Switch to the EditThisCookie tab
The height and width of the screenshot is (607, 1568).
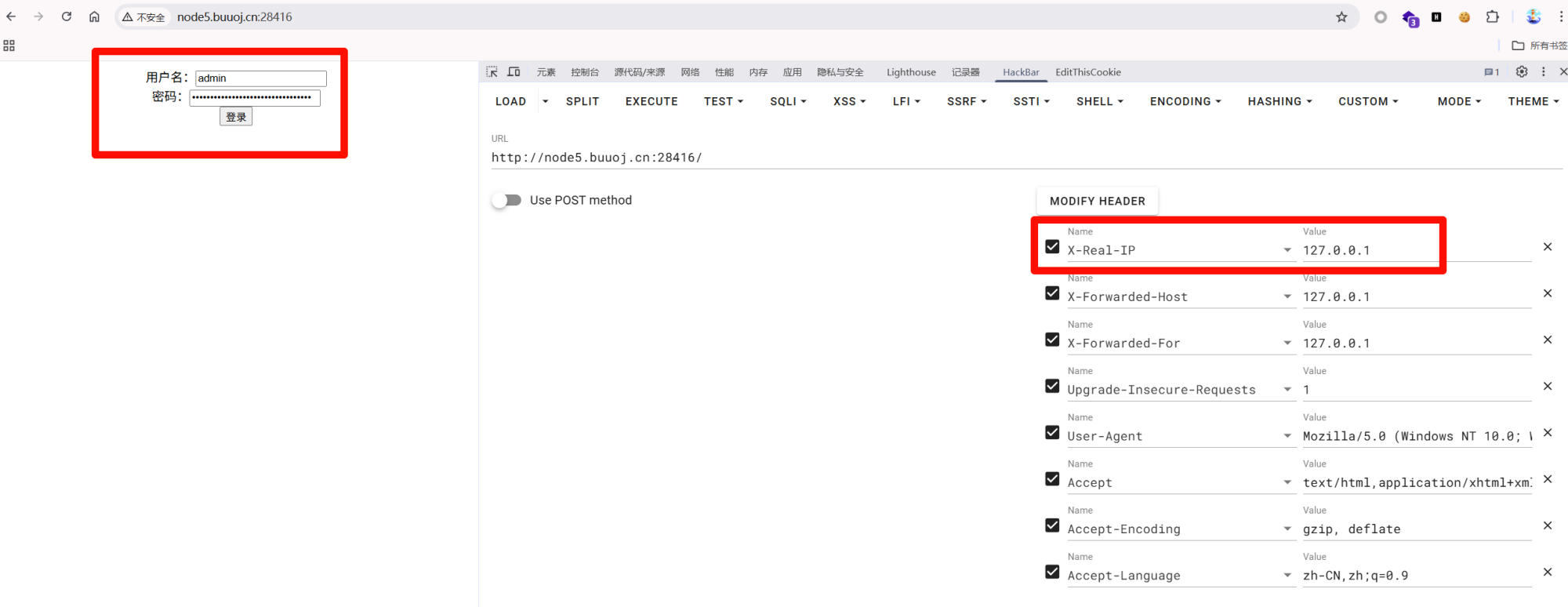click(1087, 72)
